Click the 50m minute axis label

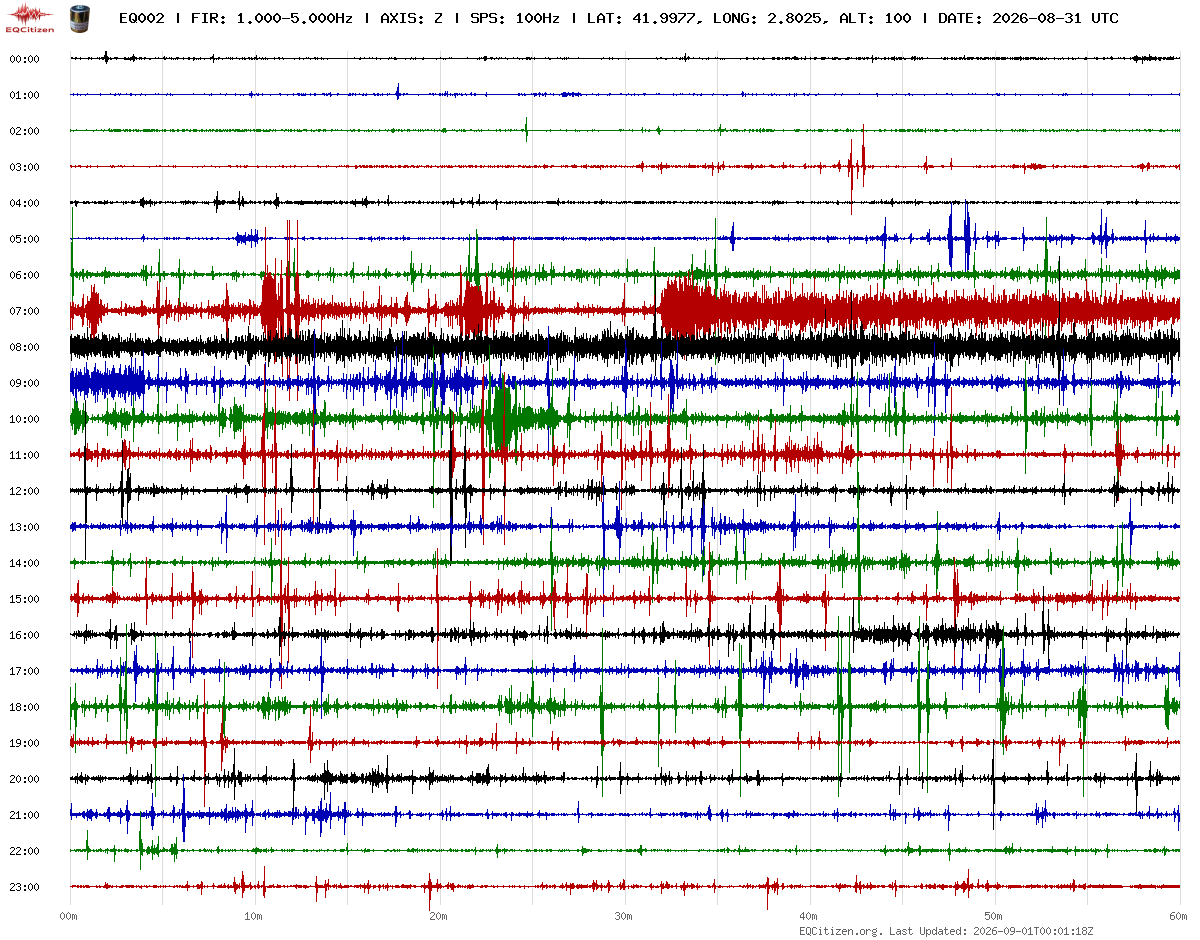pos(993,916)
